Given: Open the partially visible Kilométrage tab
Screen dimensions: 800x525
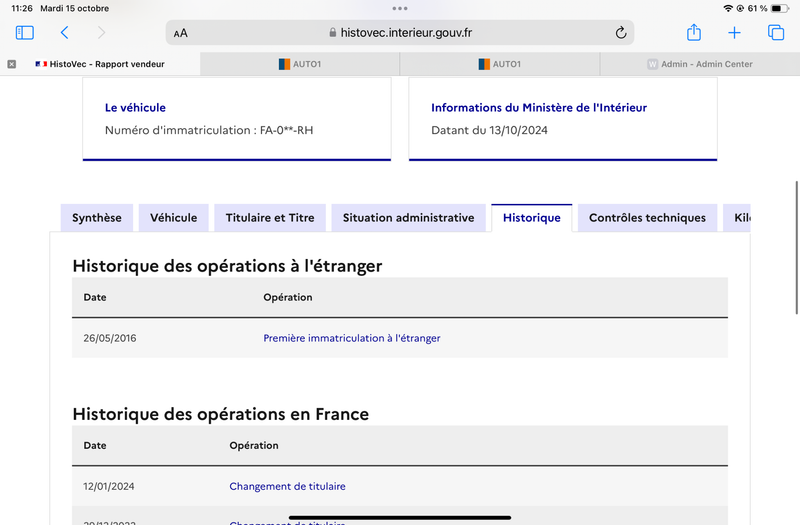Looking at the screenshot, I should click(x=737, y=218).
